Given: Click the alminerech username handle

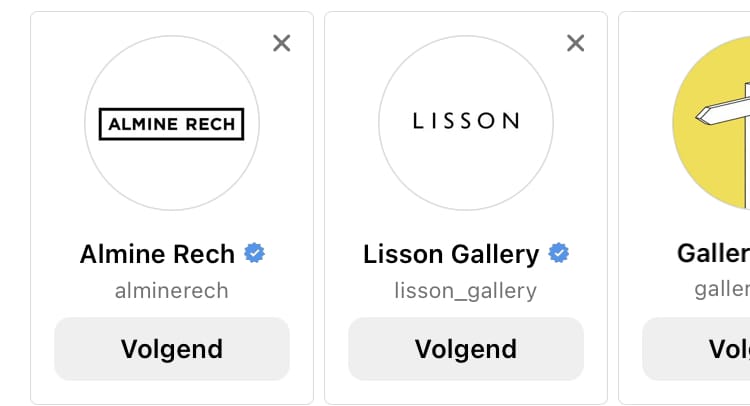Looking at the screenshot, I should 172,291.
